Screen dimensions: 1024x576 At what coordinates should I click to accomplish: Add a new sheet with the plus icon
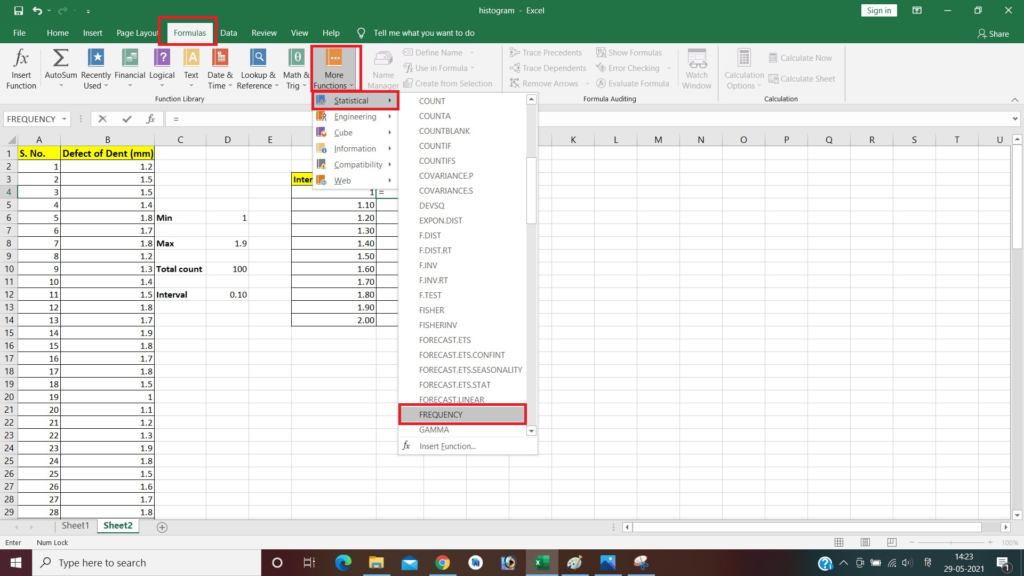pyautogui.click(x=162, y=527)
